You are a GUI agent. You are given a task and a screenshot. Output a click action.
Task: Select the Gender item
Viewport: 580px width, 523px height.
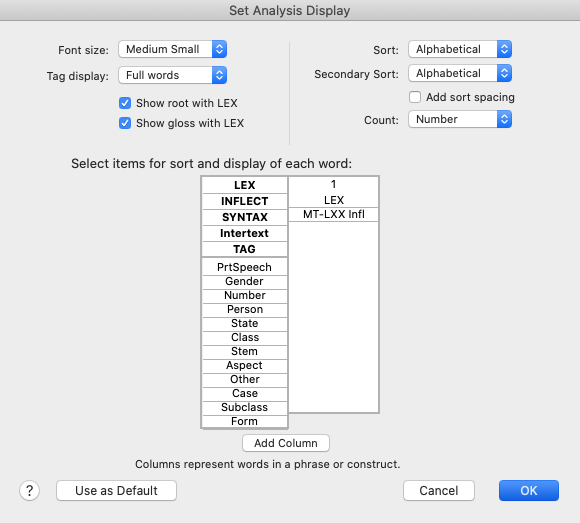tap(245, 281)
